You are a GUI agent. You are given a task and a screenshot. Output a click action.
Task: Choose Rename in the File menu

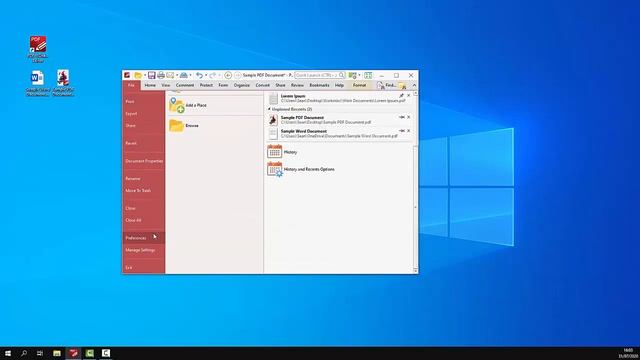[x=144, y=178]
